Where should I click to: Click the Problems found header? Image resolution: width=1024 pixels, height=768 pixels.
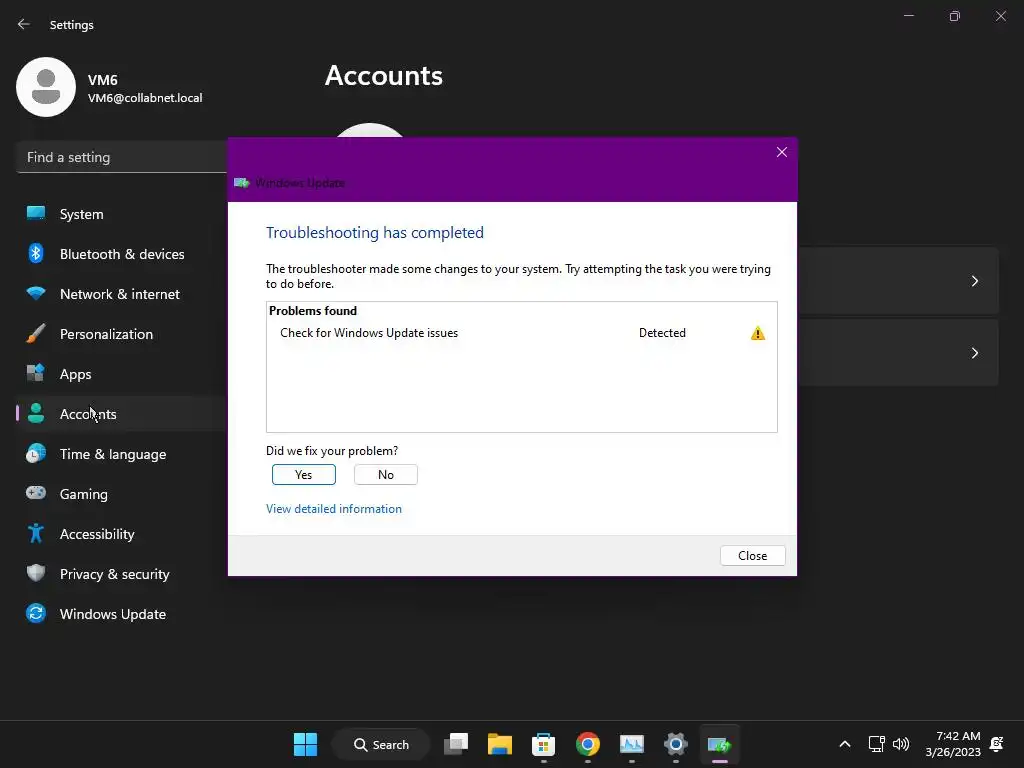pyautogui.click(x=313, y=311)
